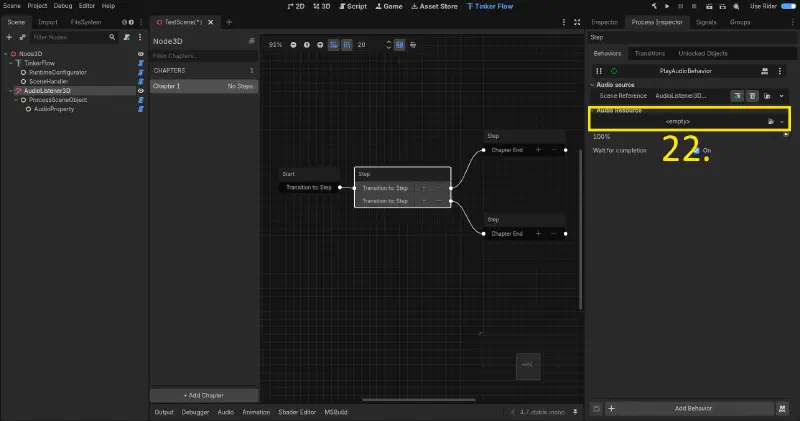Load file icon in Scene Reference row

tap(767, 96)
